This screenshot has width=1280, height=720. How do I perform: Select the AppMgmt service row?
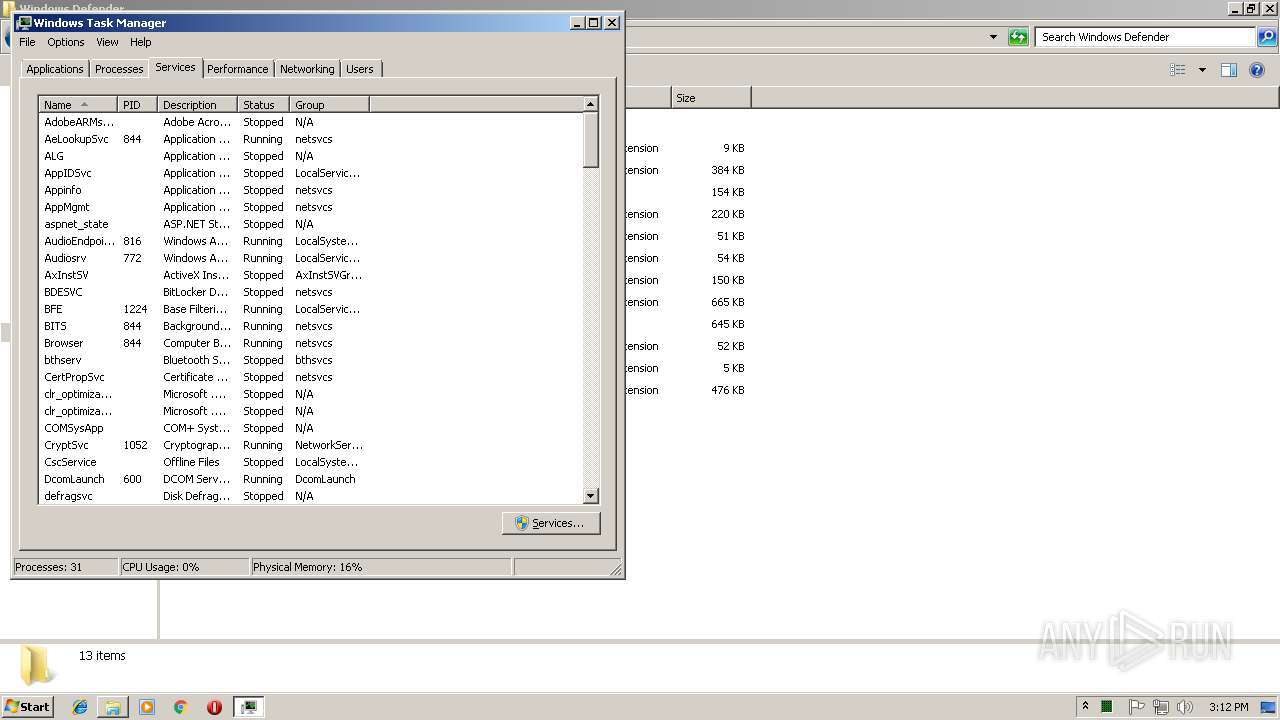[310, 207]
